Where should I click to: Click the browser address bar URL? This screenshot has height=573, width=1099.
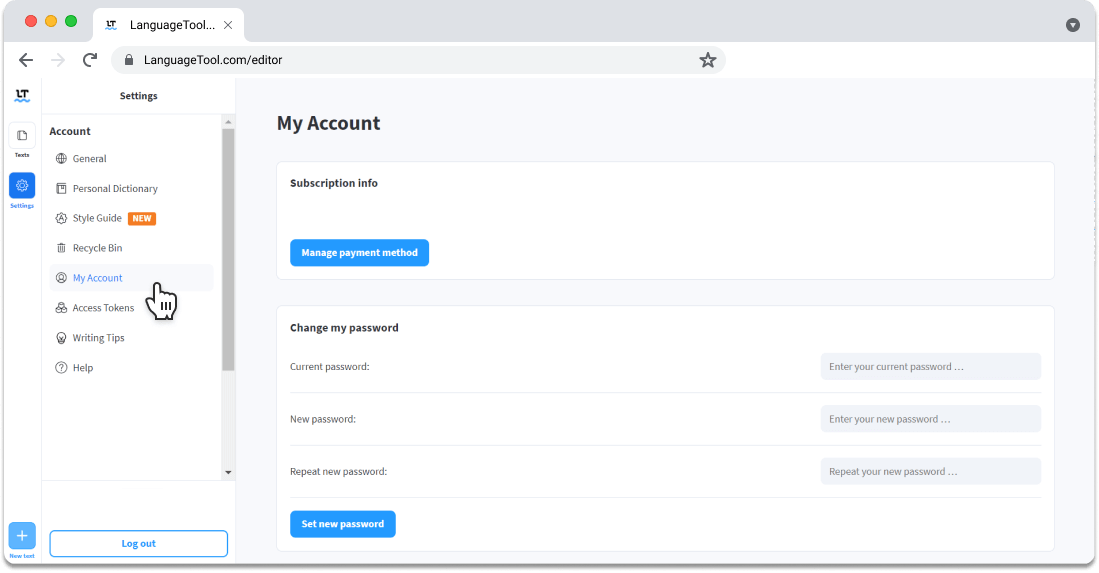(x=213, y=60)
